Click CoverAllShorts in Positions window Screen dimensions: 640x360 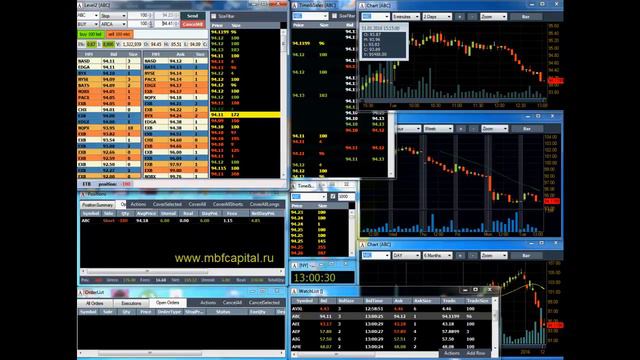click(228, 204)
